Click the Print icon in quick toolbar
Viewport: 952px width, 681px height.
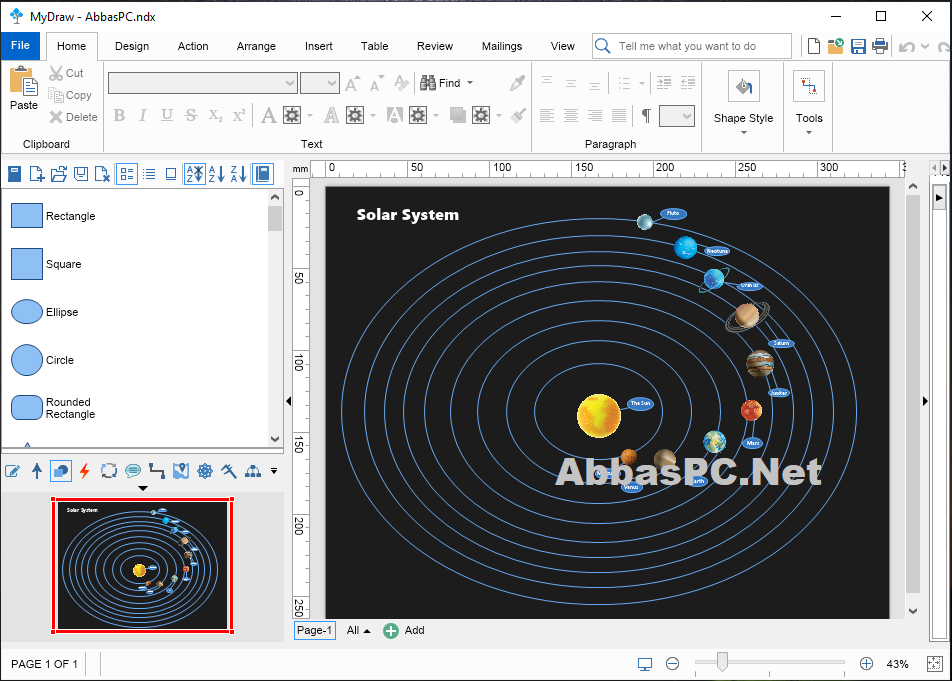(880, 46)
